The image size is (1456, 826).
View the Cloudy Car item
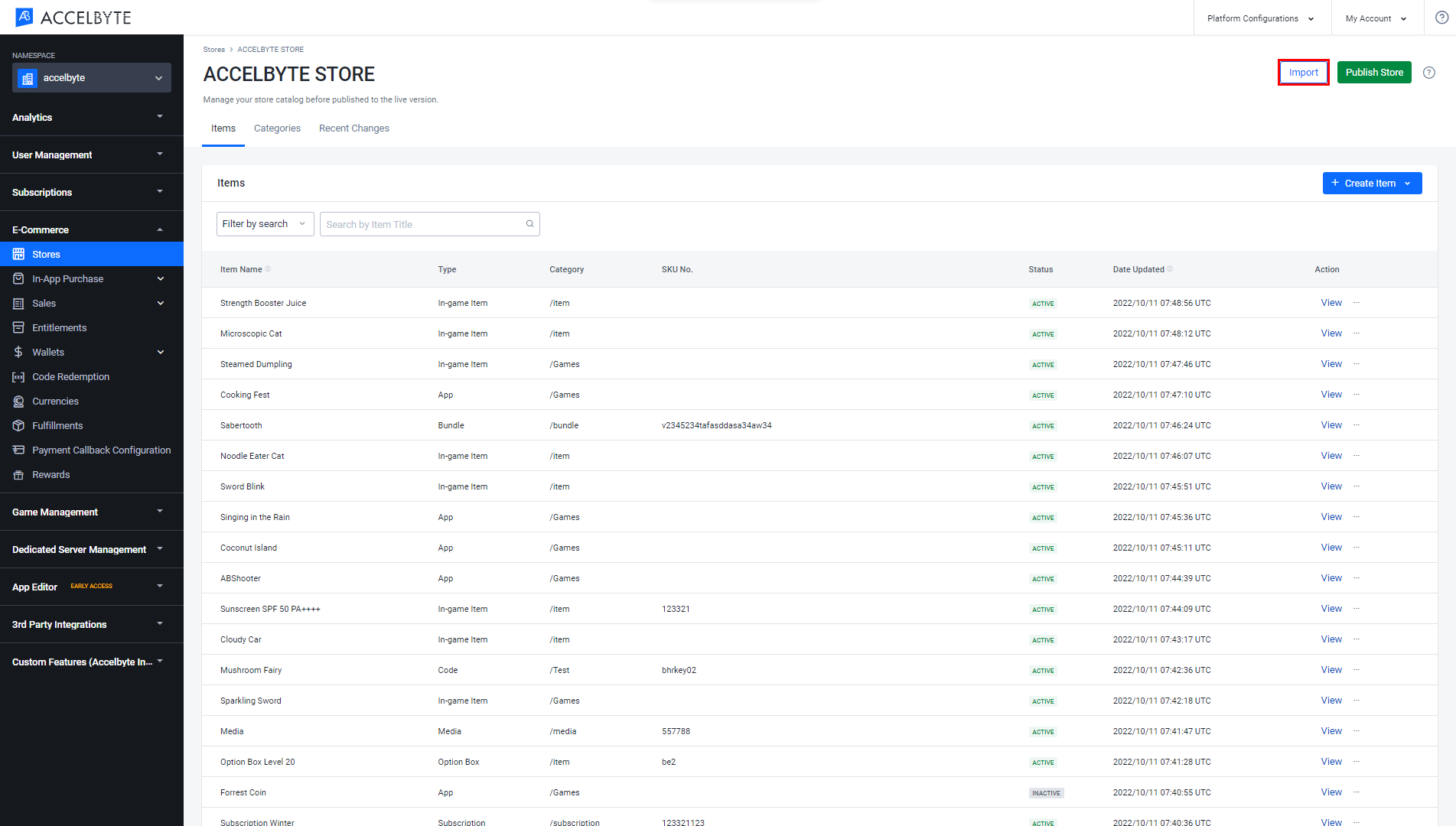point(1331,639)
